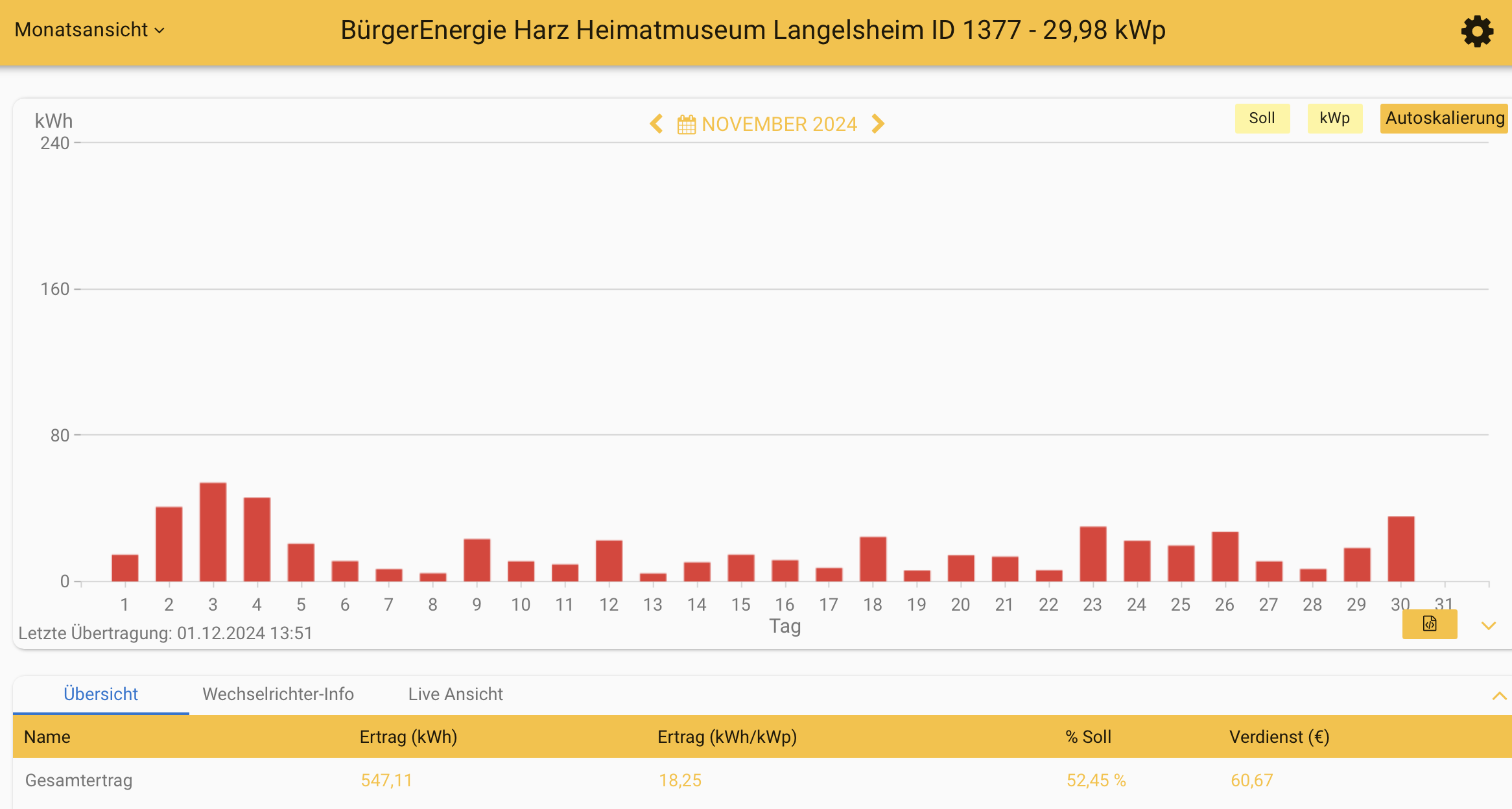Click the Gesamtertrag value 547,11

pyautogui.click(x=387, y=780)
